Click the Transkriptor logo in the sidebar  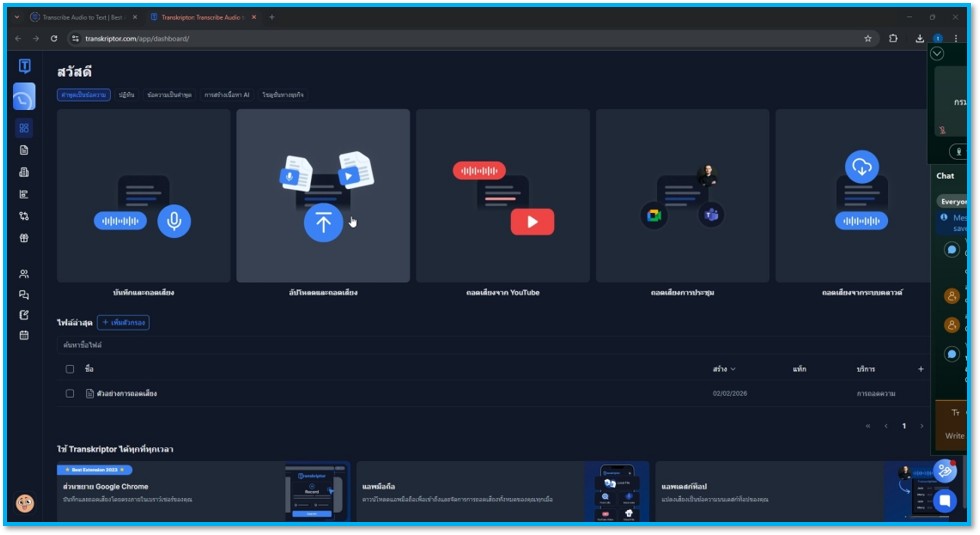[x=24, y=66]
